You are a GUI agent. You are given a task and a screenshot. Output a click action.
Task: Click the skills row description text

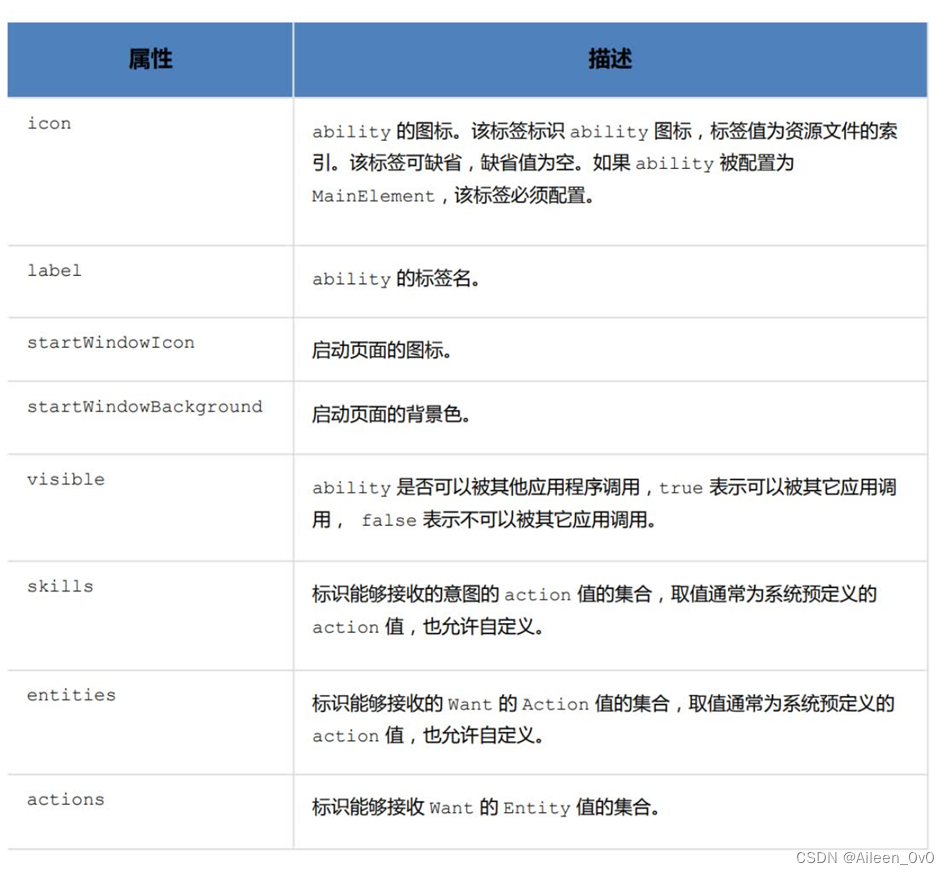tap(594, 610)
